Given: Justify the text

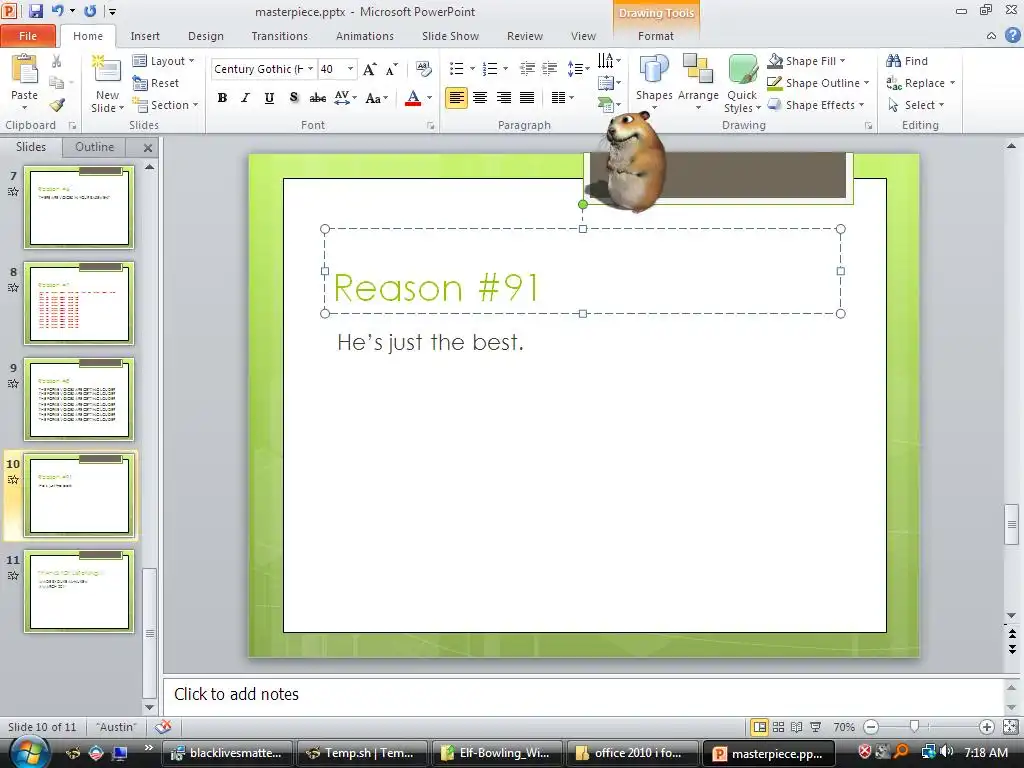Looking at the screenshot, I should pos(527,98).
